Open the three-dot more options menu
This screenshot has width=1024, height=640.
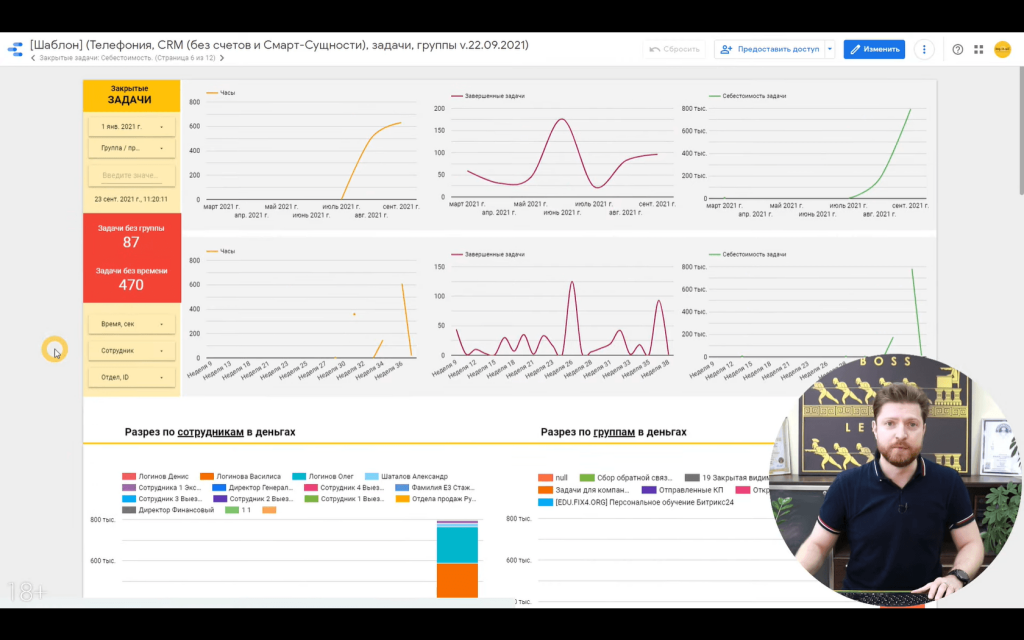(x=925, y=49)
